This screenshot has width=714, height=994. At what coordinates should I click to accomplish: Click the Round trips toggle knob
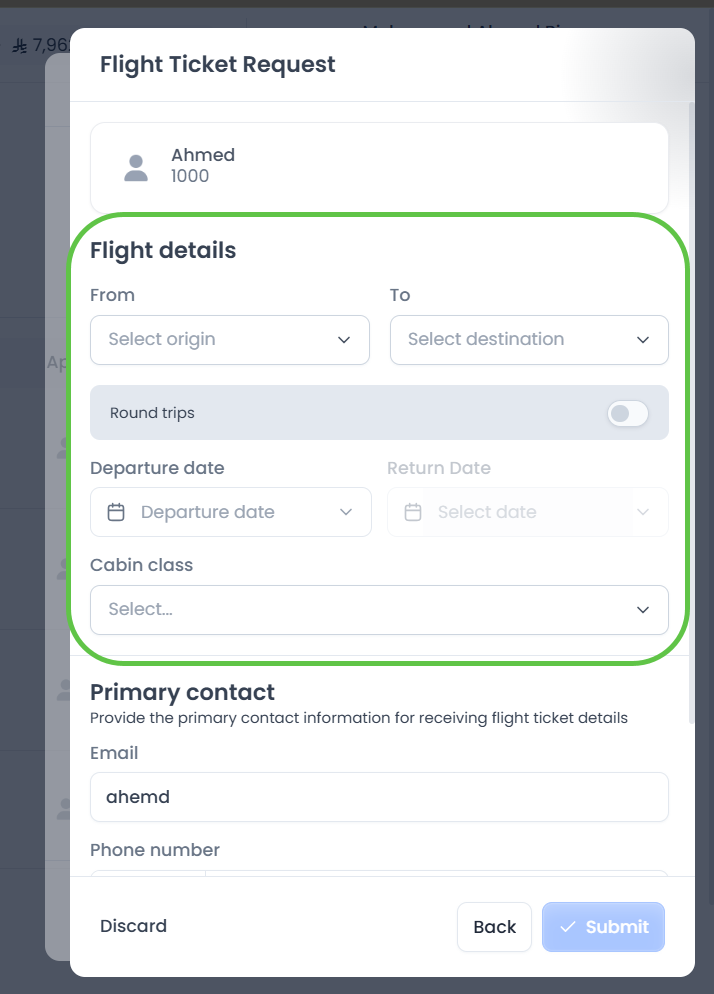click(621, 412)
